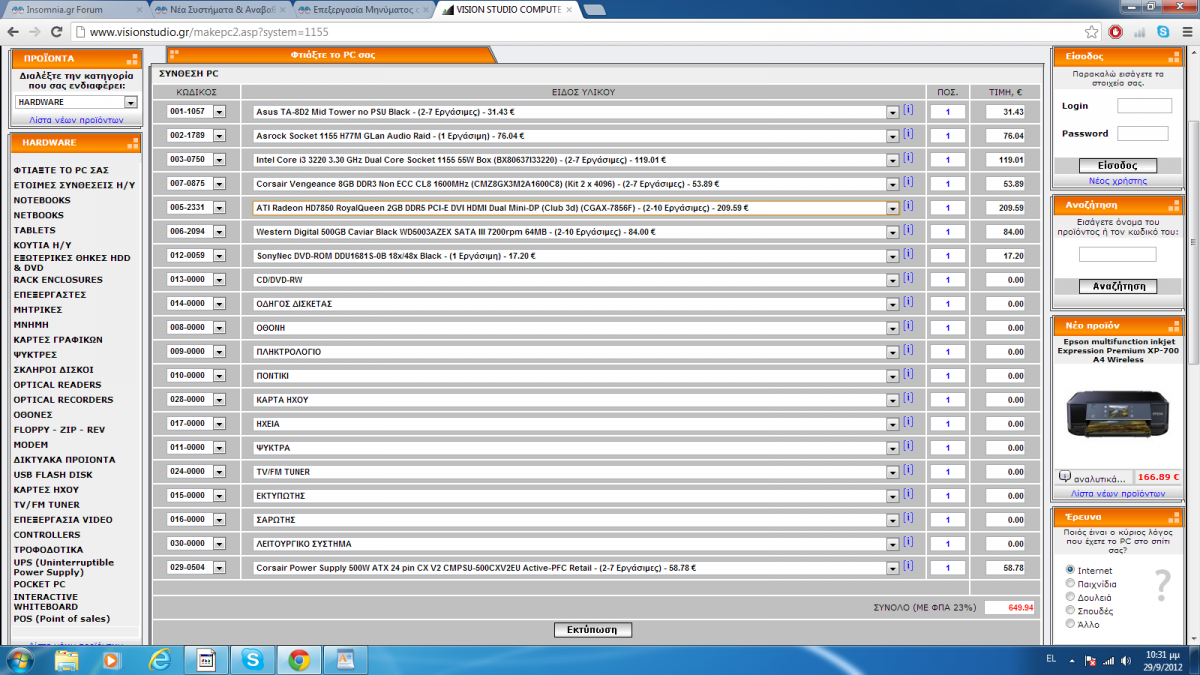Open the Νέος χρήστης link
The height and width of the screenshot is (675, 1200).
pos(1118,181)
